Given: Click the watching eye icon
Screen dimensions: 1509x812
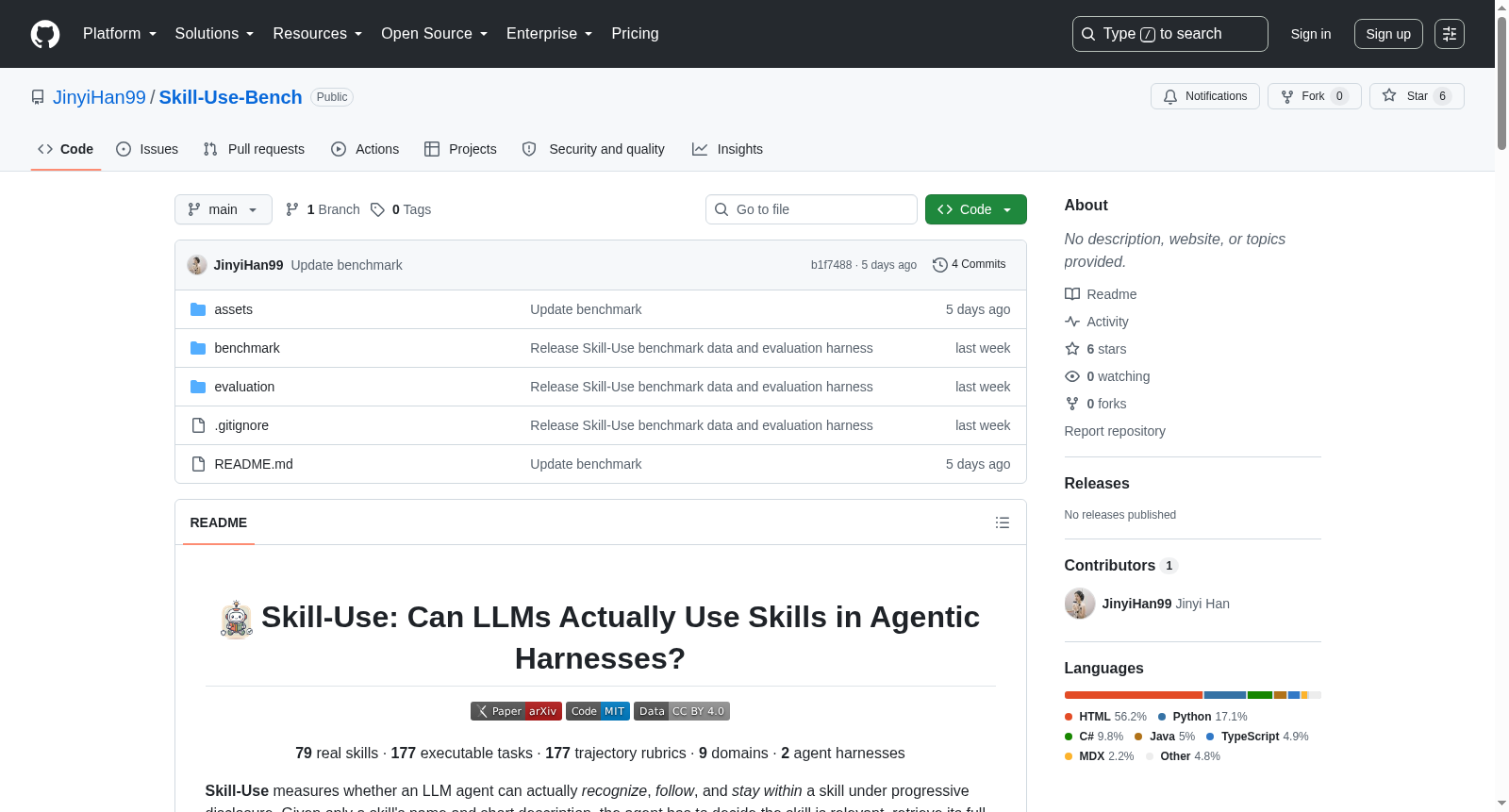Looking at the screenshot, I should pos(1072,376).
